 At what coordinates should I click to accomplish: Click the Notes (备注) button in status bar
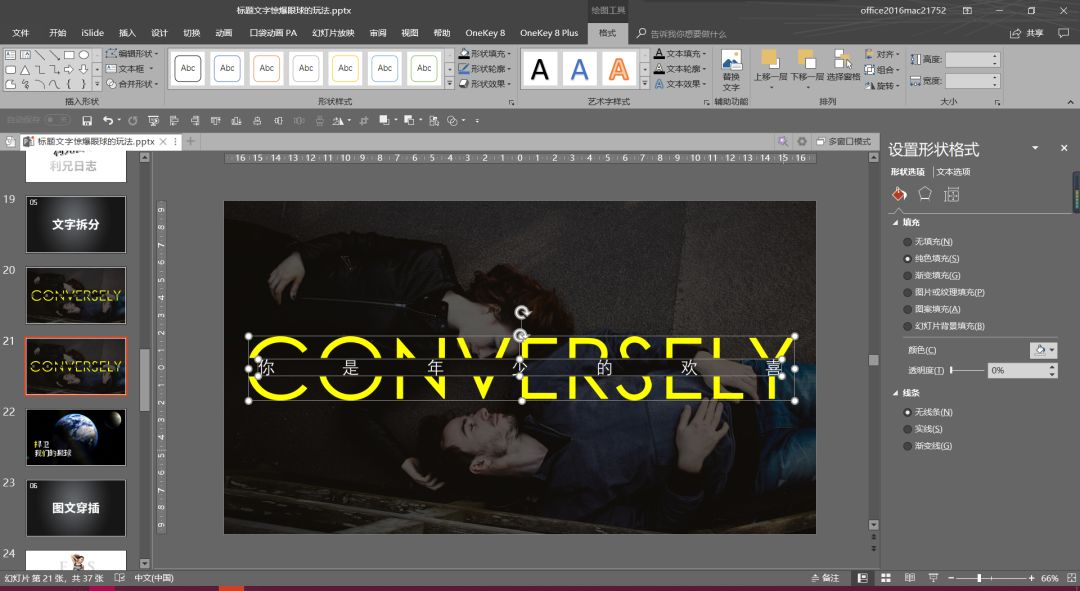(x=826, y=578)
